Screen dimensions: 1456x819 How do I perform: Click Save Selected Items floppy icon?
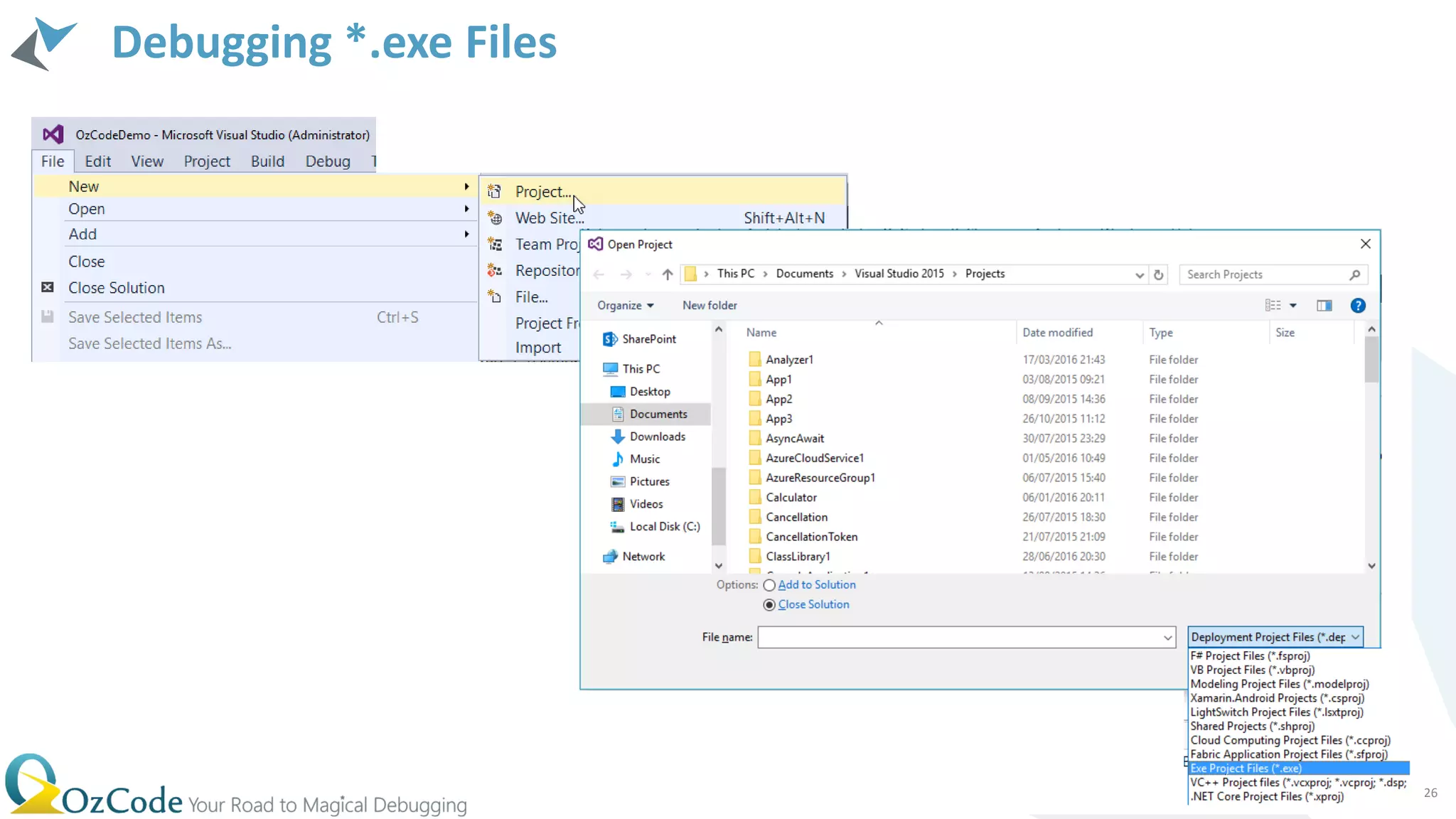[48, 316]
